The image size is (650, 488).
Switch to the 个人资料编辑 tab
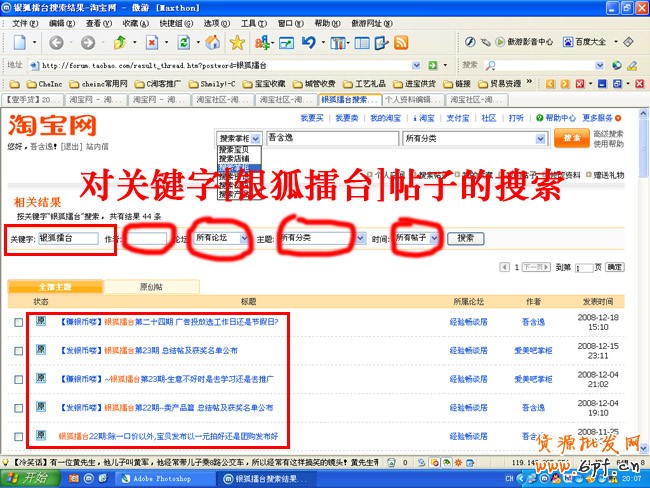[x=413, y=100]
